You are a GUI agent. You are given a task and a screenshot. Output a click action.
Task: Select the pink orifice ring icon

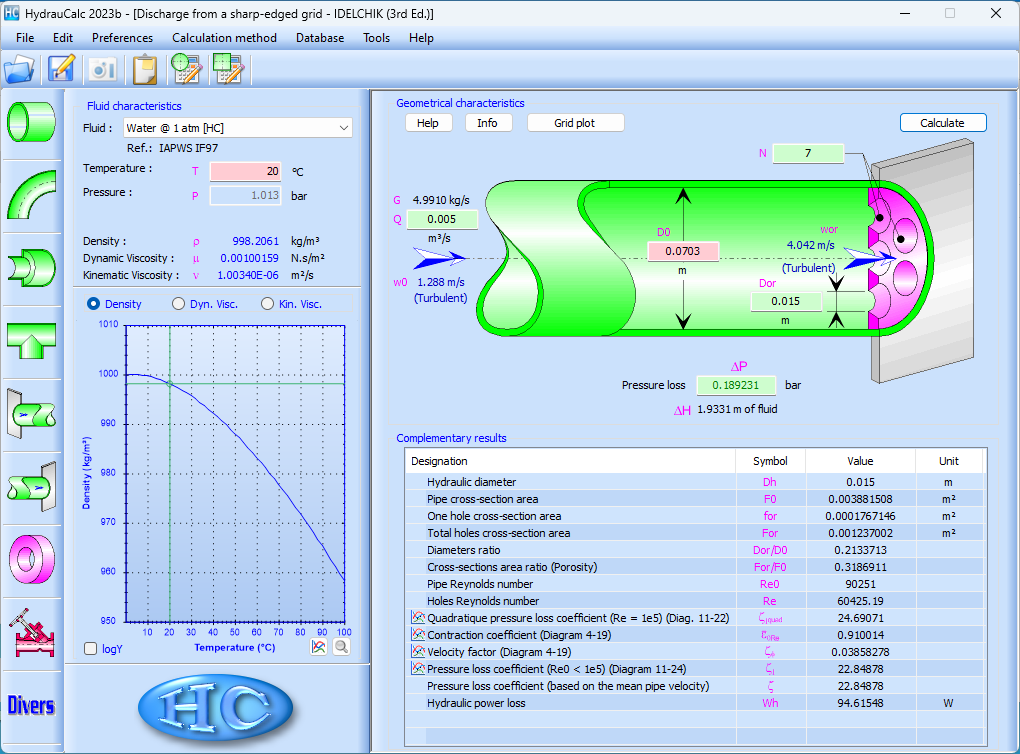[x=31, y=558]
